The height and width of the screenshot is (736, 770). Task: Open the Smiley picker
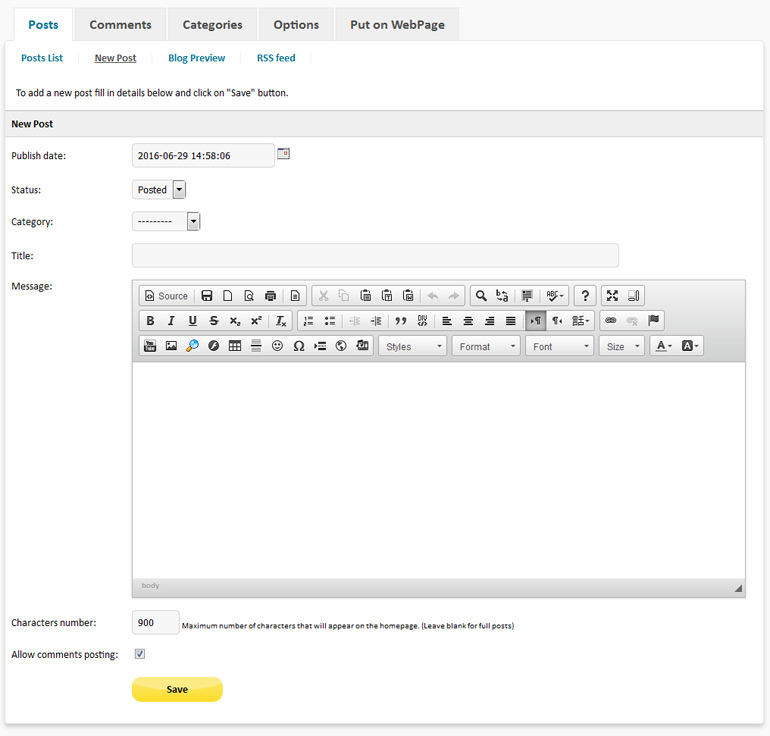[277, 346]
